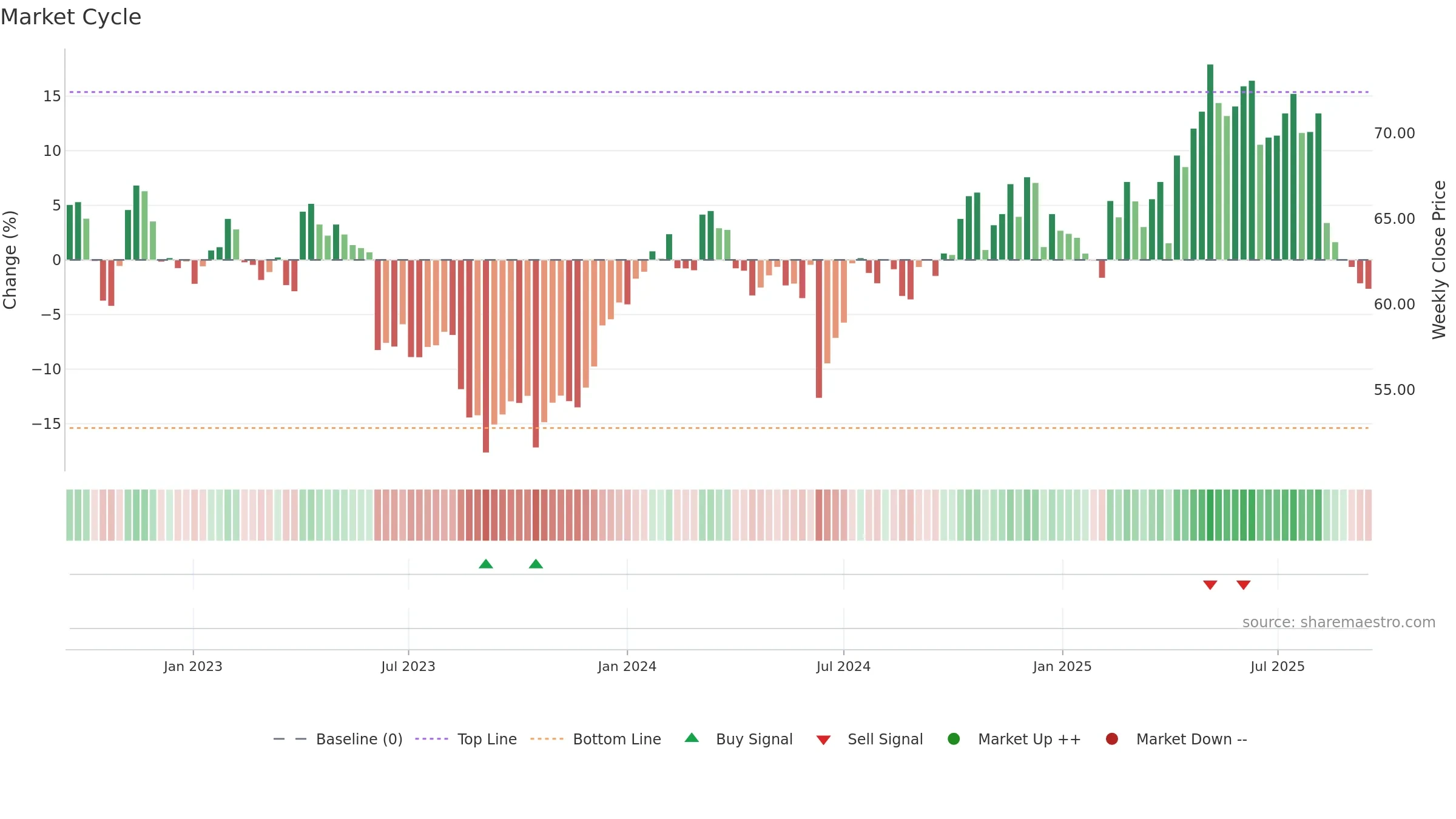
Task: Click the purple dotted Top Line sample in legend
Action: pos(431,739)
